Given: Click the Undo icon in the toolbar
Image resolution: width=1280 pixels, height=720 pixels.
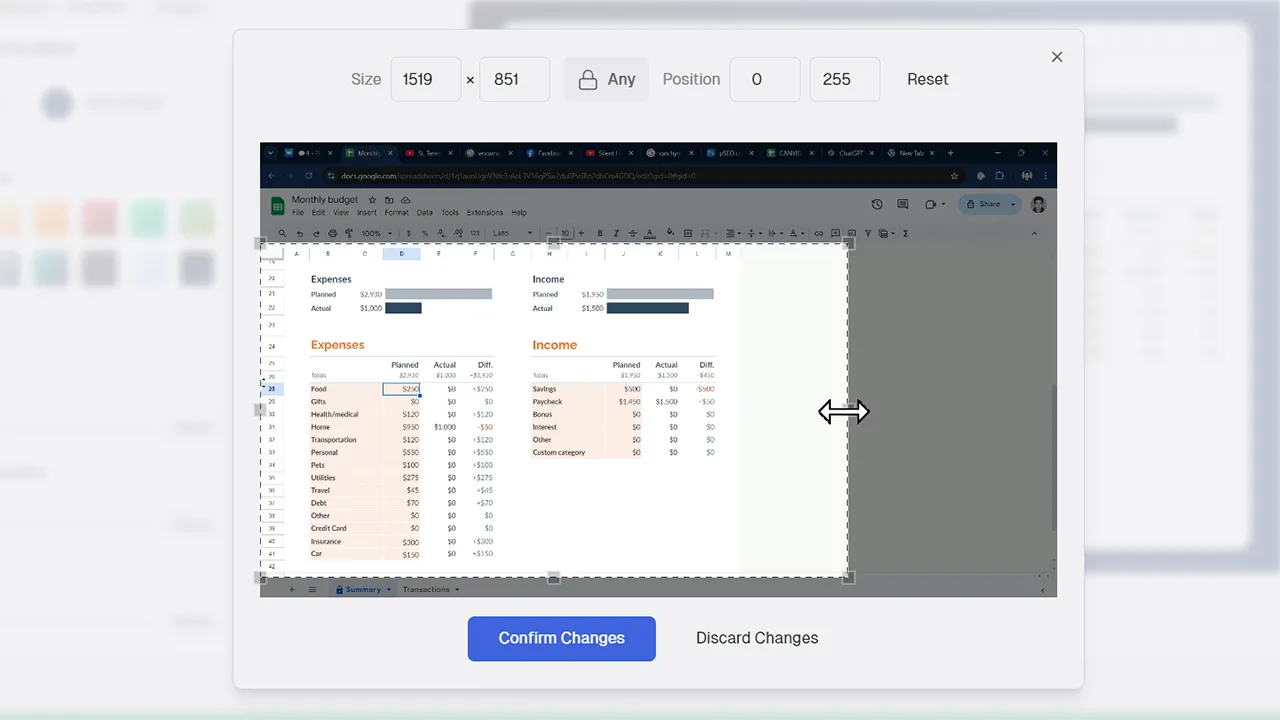Looking at the screenshot, I should (x=301, y=233).
